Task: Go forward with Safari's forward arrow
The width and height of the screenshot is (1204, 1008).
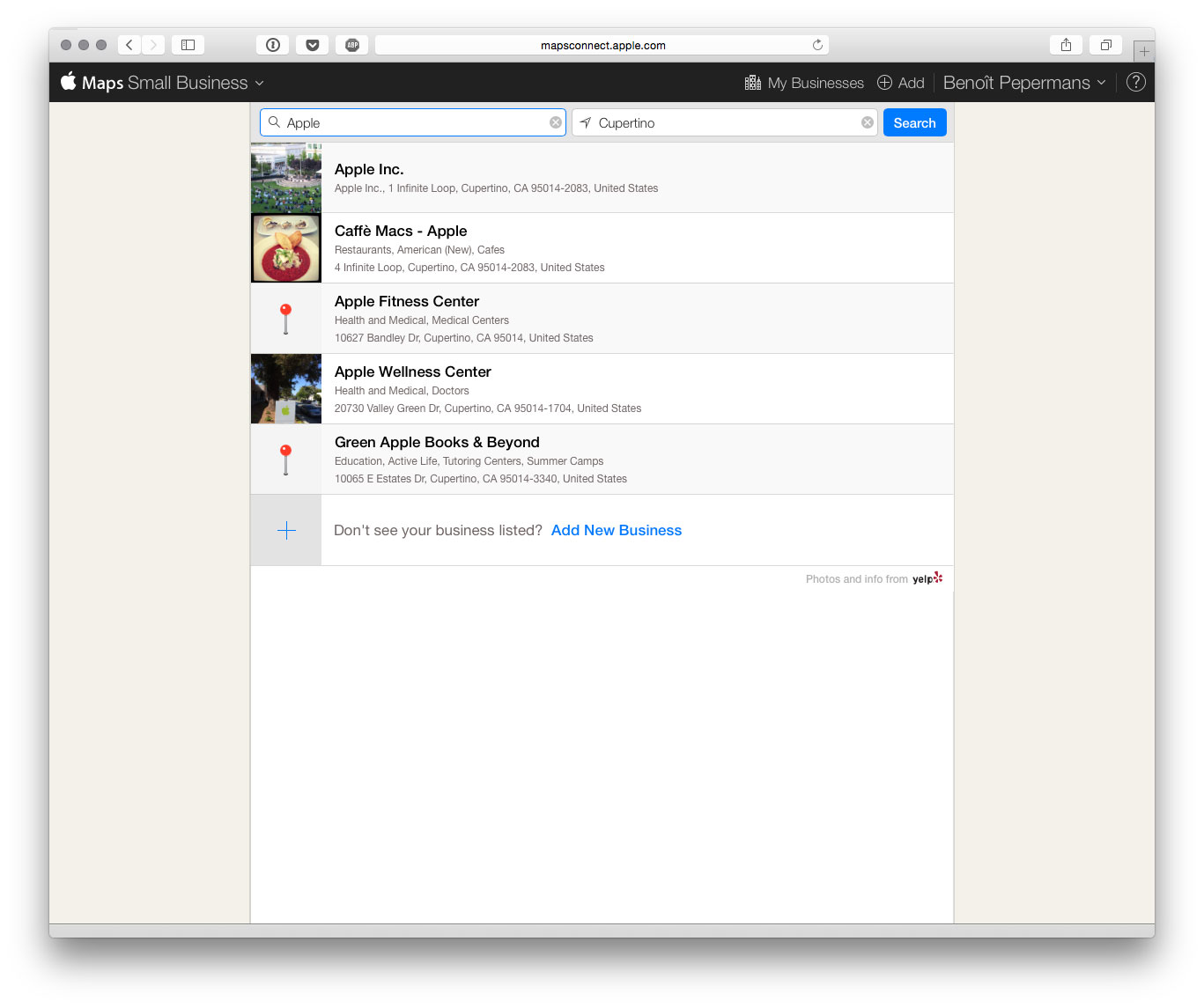Action: click(x=153, y=45)
